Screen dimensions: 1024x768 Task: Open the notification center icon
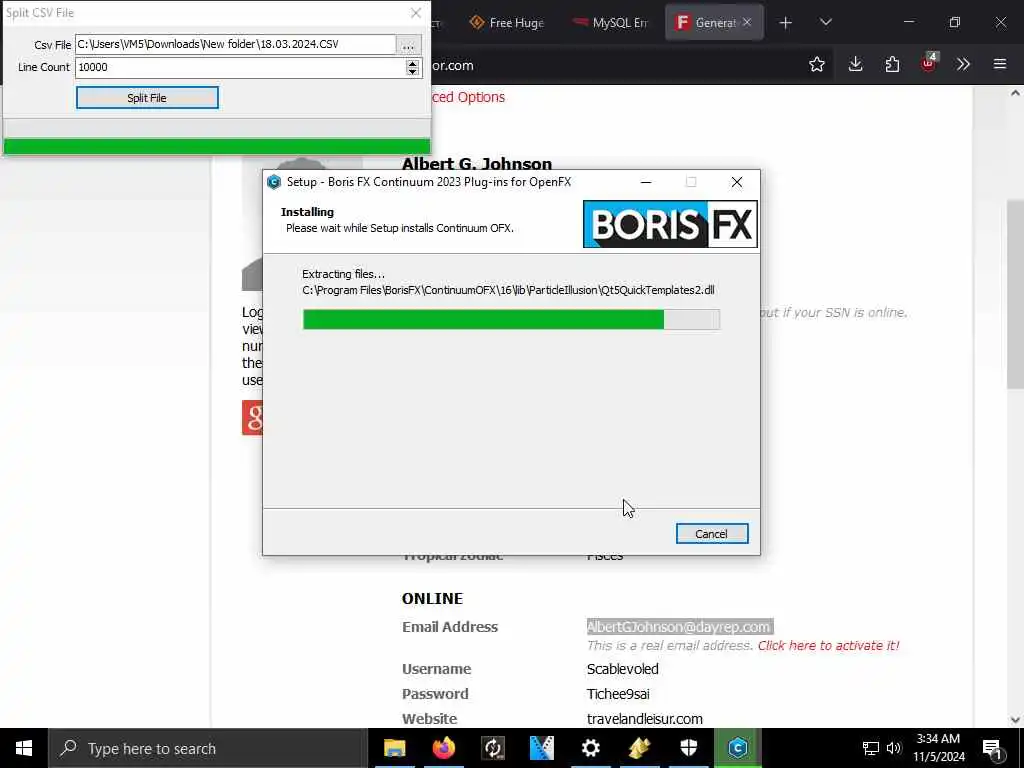tap(992, 748)
